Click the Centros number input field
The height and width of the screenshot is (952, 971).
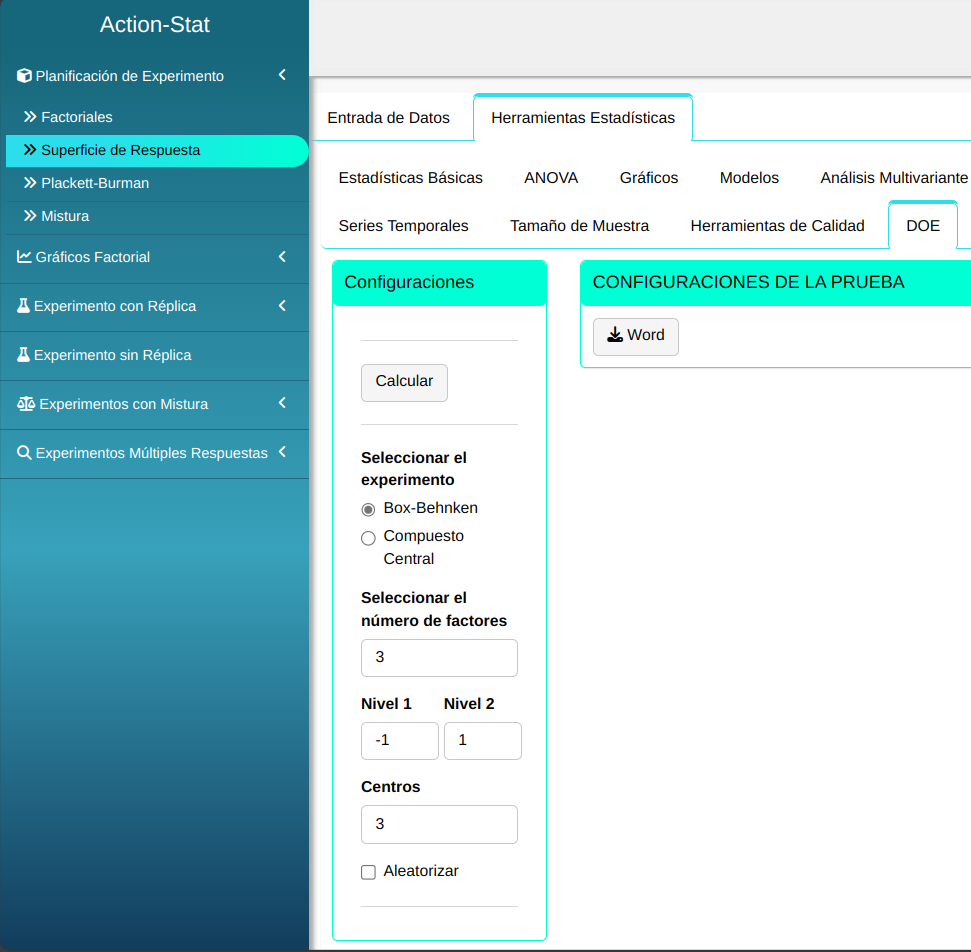pos(439,824)
